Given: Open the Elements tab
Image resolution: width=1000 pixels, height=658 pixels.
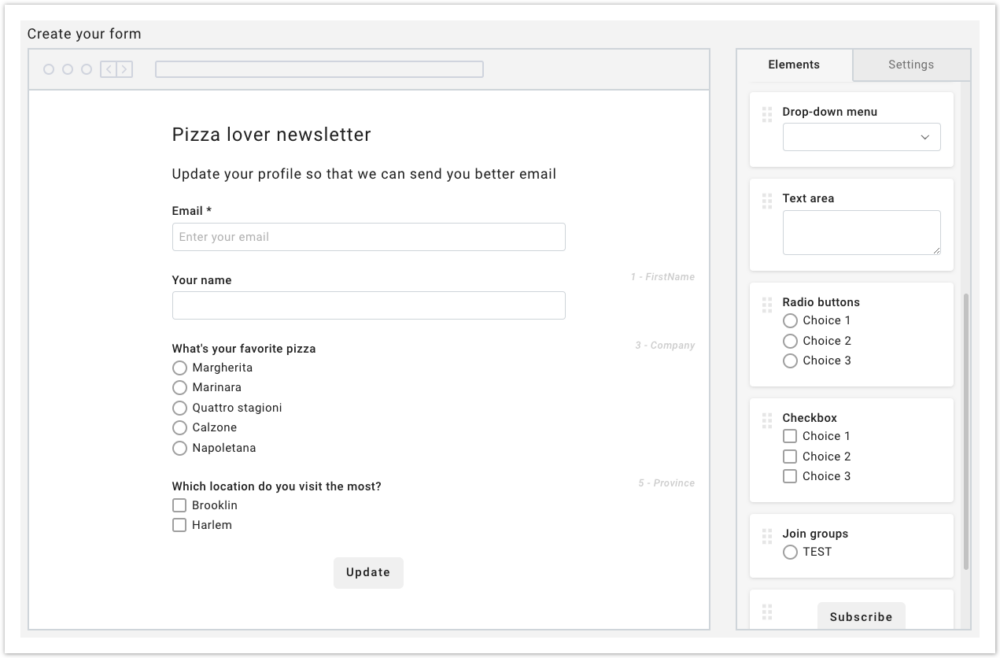Looking at the screenshot, I should pos(794,65).
